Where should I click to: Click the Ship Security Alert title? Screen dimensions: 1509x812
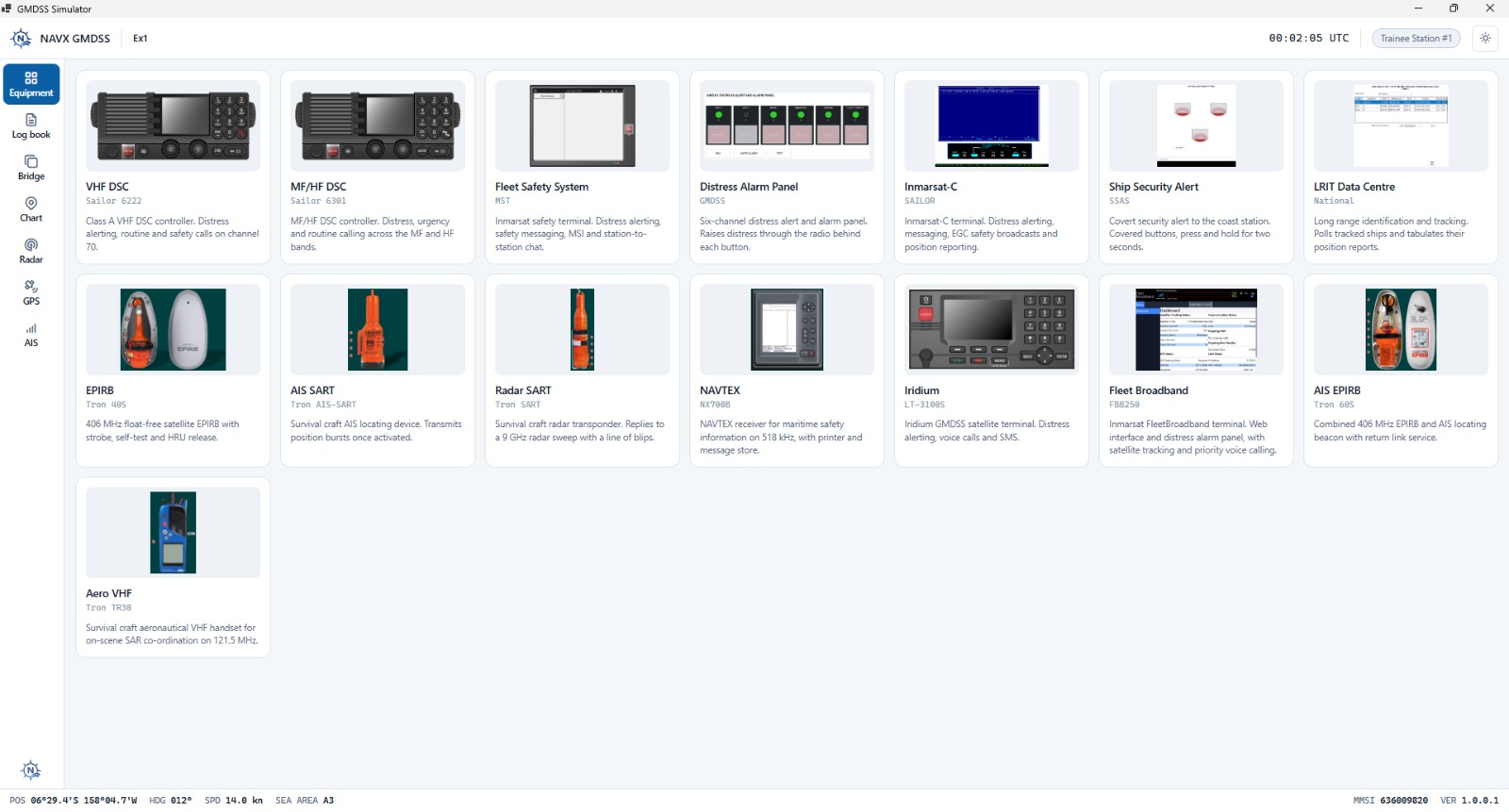(x=1153, y=187)
